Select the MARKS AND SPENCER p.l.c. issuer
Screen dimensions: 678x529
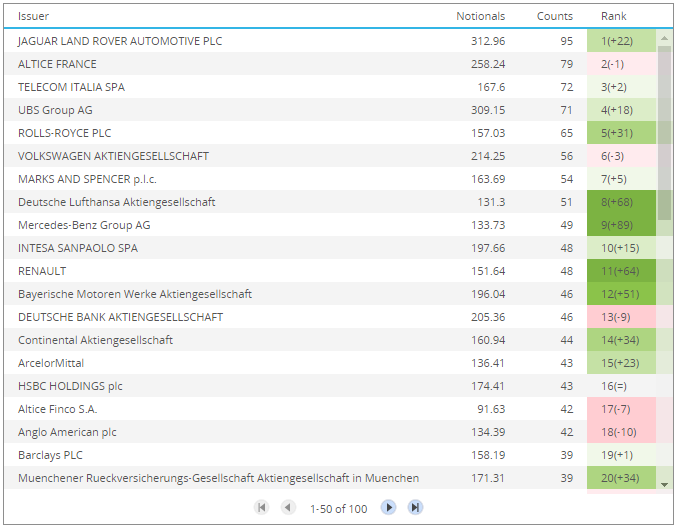tap(87, 179)
